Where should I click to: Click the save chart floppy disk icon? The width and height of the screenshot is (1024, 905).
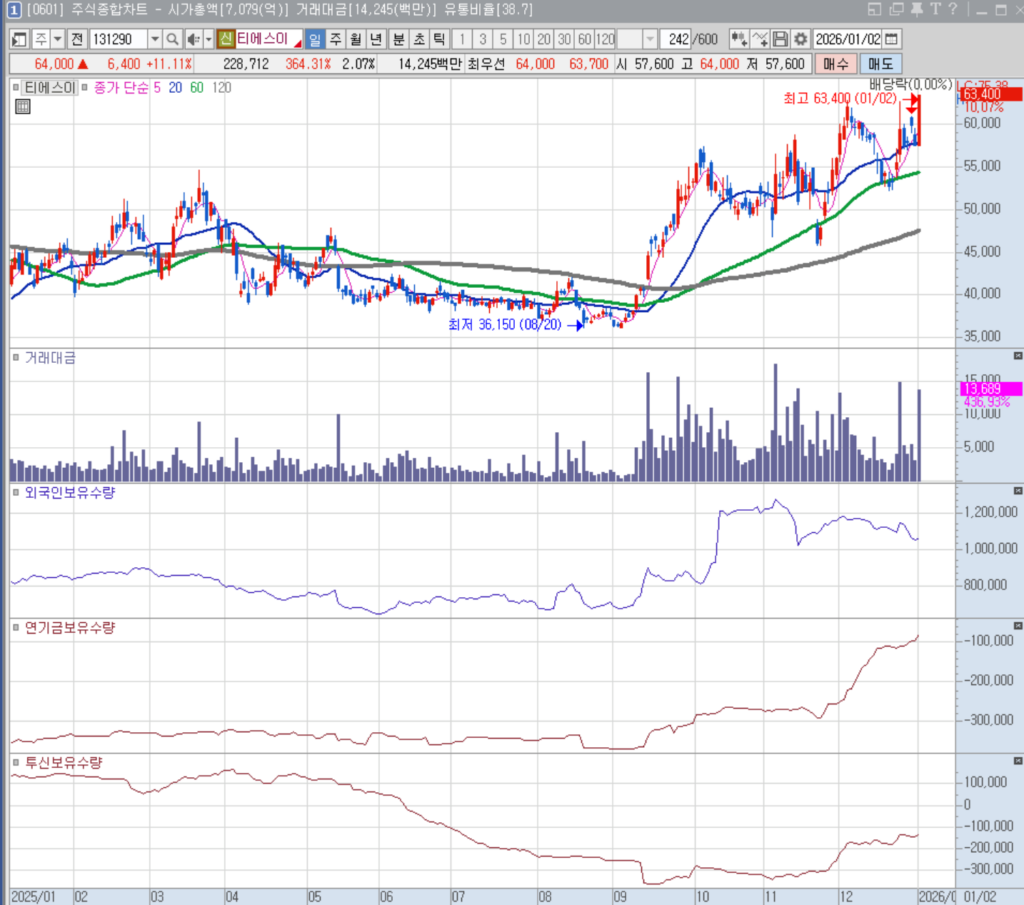tap(780, 39)
